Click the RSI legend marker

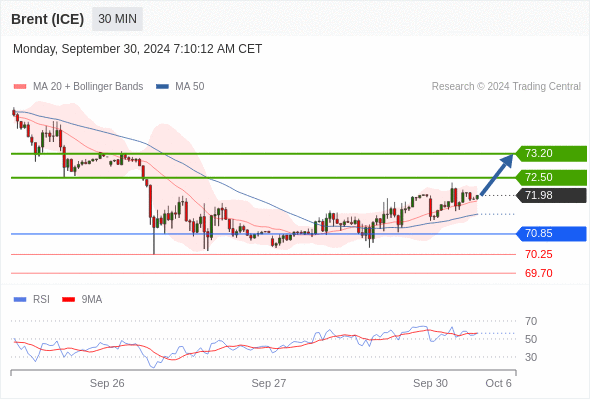pos(20,300)
